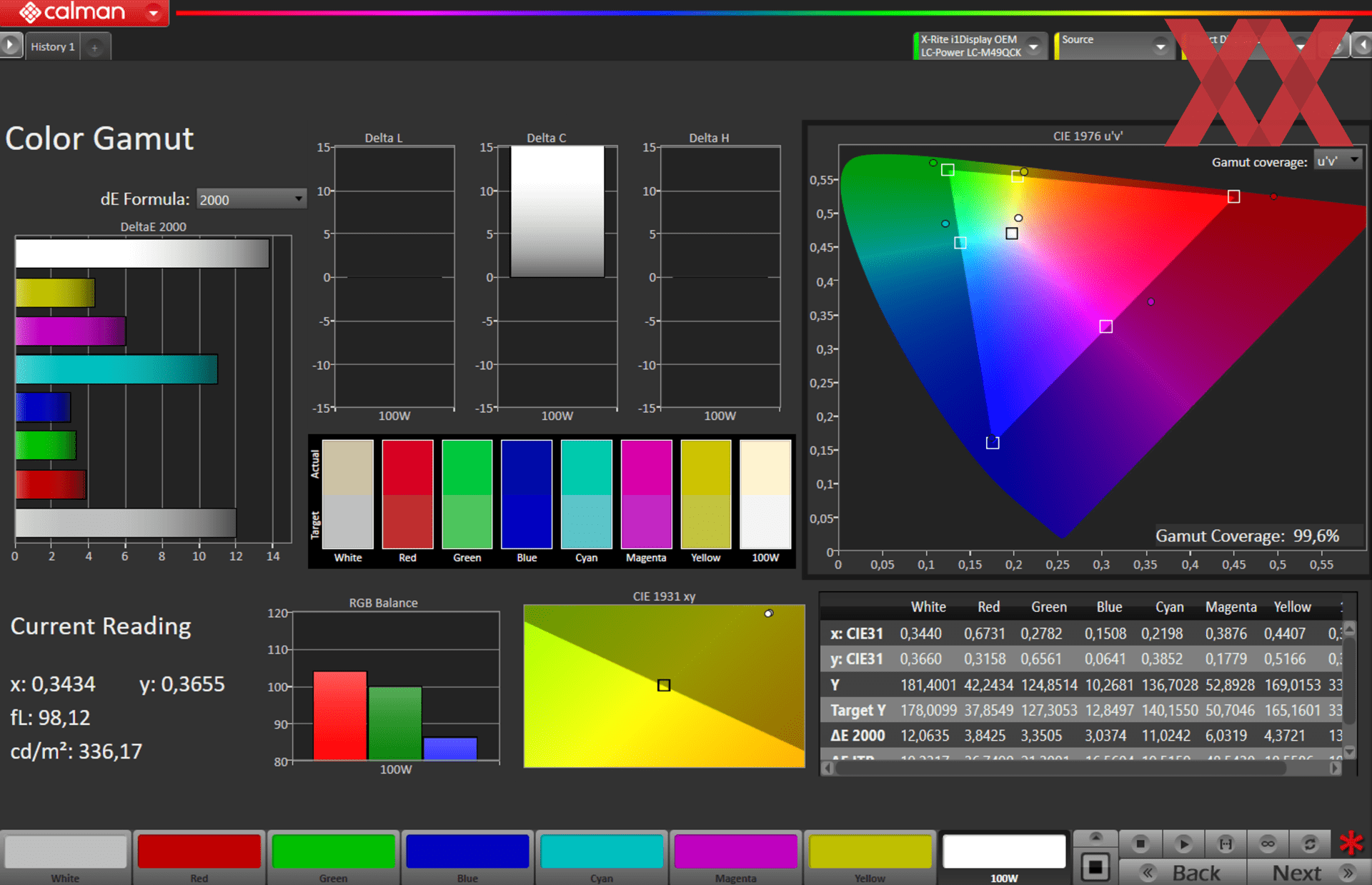The height and width of the screenshot is (885, 1372).
Task: Click the Back button
Action: tap(1195, 872)
